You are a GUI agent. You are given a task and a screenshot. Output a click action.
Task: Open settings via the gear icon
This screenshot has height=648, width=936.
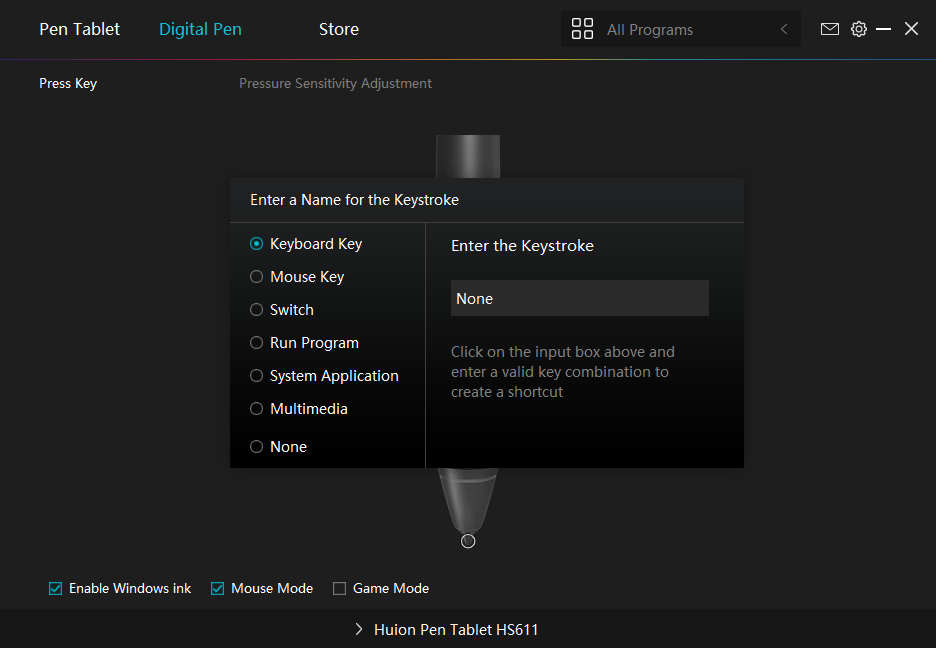[858, 29]
